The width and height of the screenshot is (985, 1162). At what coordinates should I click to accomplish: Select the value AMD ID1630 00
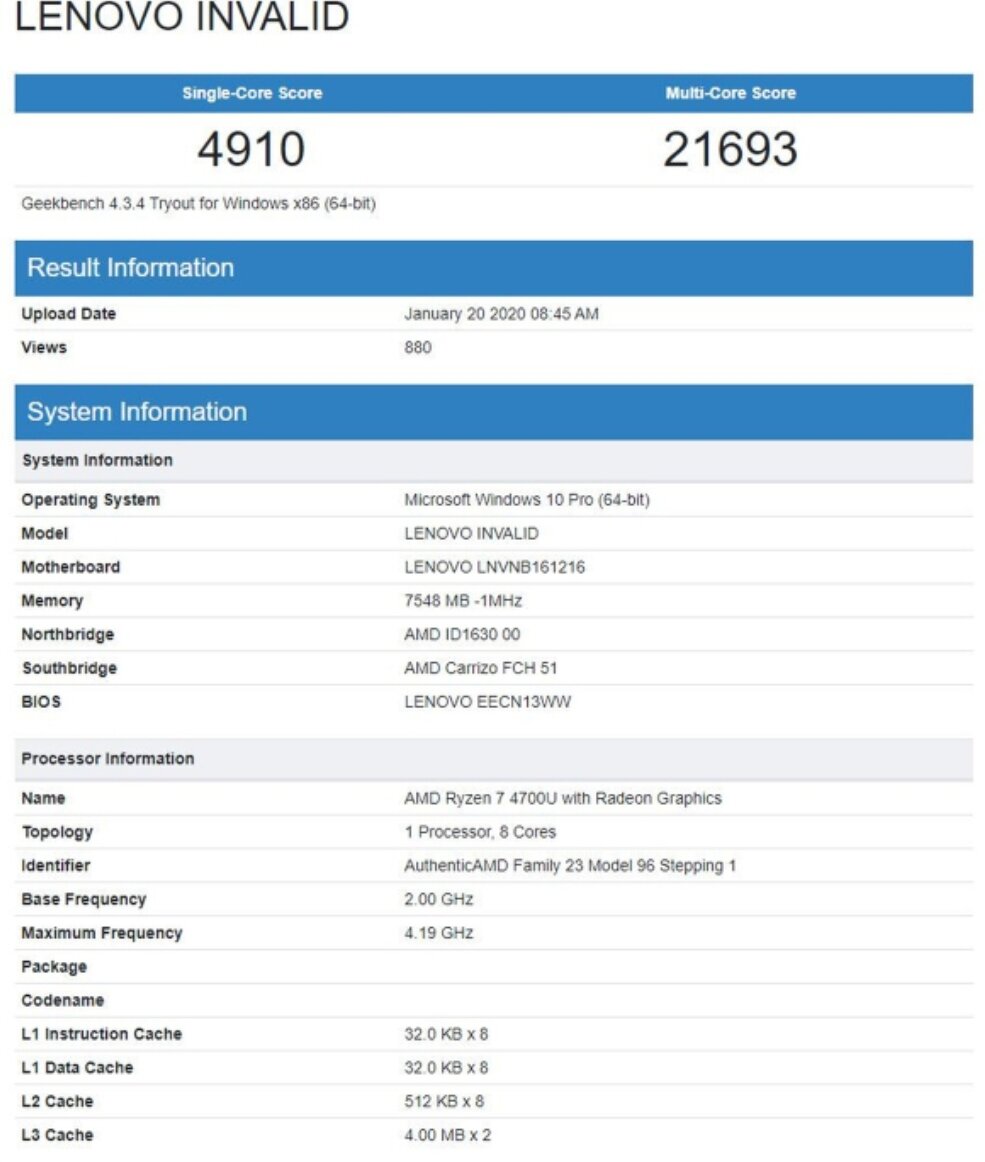462,635
